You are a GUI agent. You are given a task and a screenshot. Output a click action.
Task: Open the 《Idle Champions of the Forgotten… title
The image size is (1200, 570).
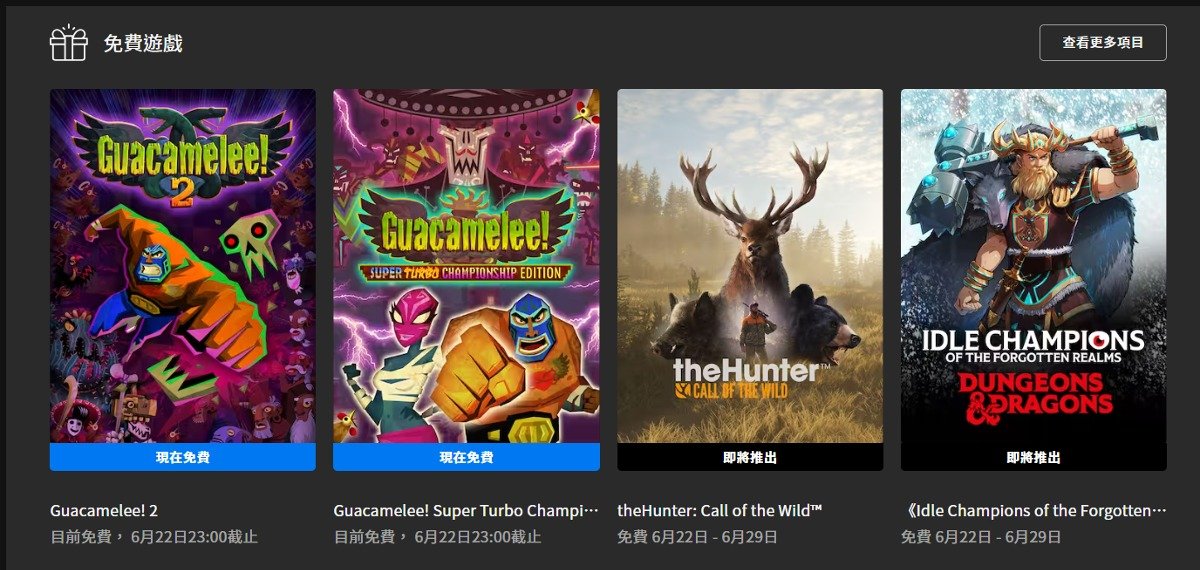(1033, 511)
